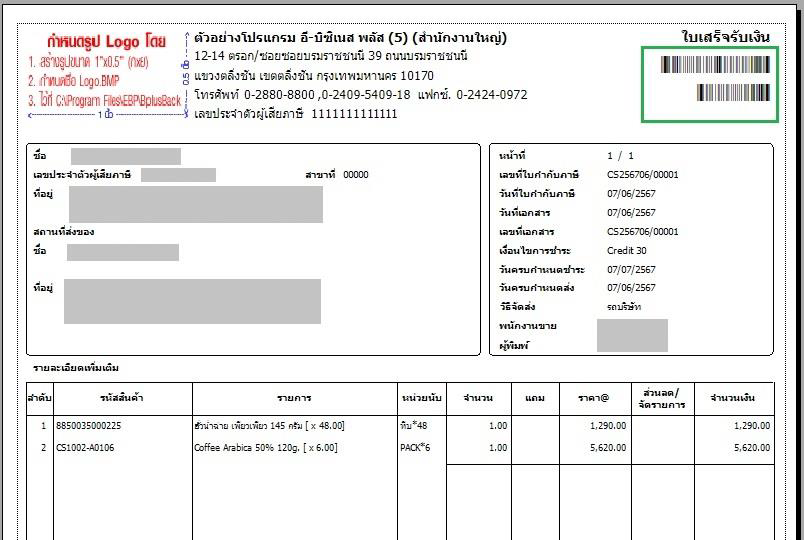The image size is (804, 540).
Task: Click the redacted ship-to address block
Action: [x=193, y=301]
